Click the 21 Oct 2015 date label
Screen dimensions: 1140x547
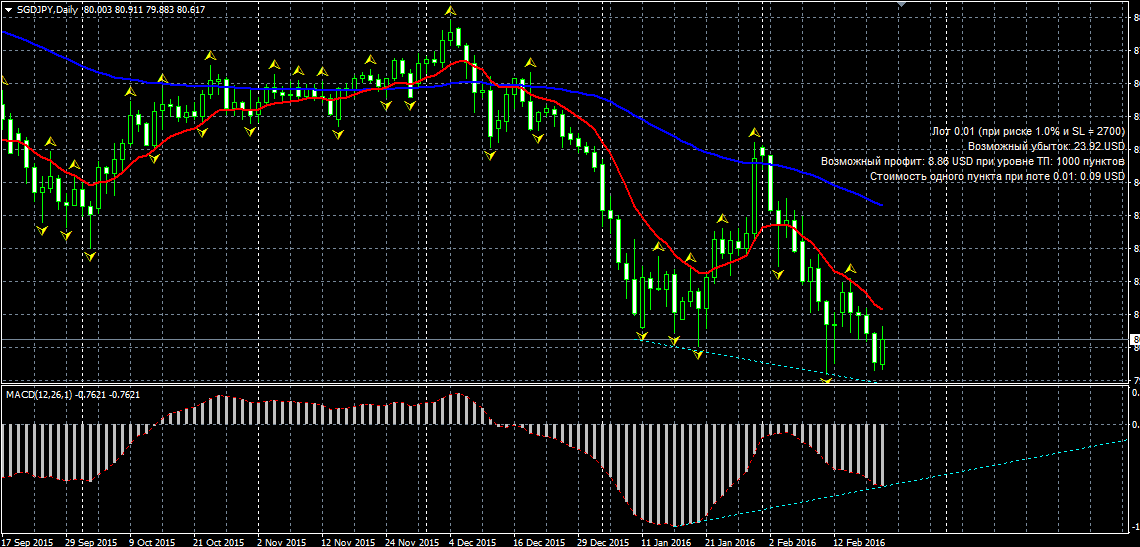[x=218, y=542]
